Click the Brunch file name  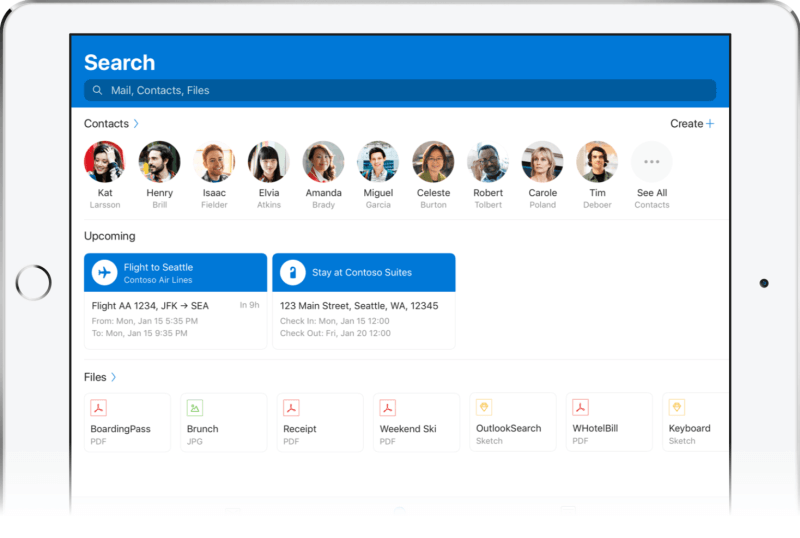tap(203, 429)
